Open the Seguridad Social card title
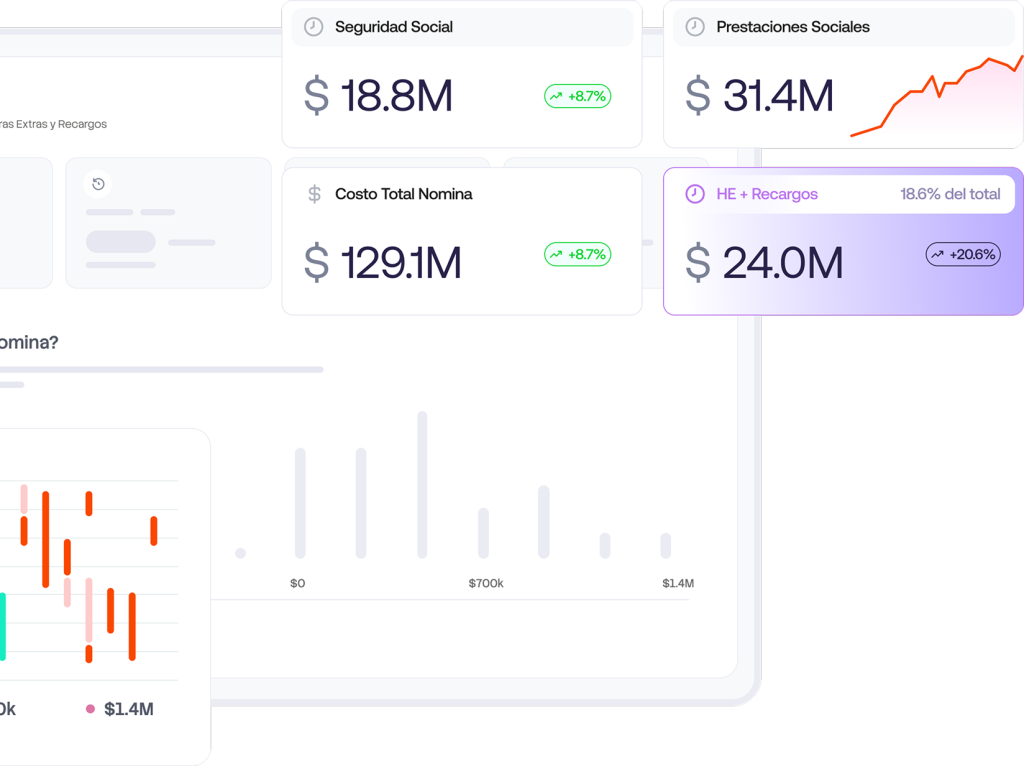1024x766 pixels. [394, 27]
